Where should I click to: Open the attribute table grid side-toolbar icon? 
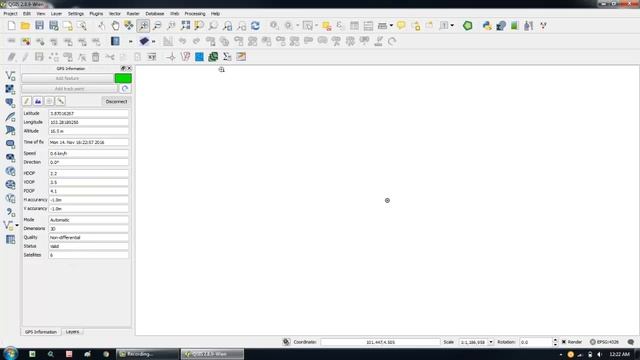tap(10, 239)
